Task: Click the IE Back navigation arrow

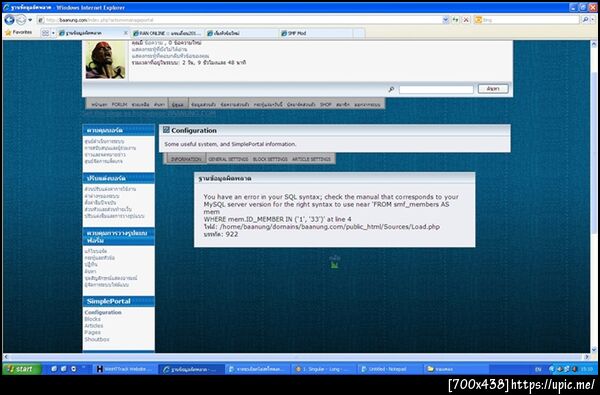Action: click(9, 20)
